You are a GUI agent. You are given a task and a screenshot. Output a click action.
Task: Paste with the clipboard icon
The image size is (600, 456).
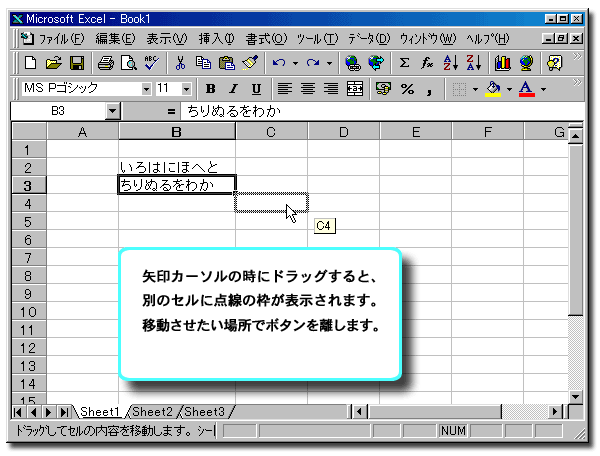click(227, 63)
